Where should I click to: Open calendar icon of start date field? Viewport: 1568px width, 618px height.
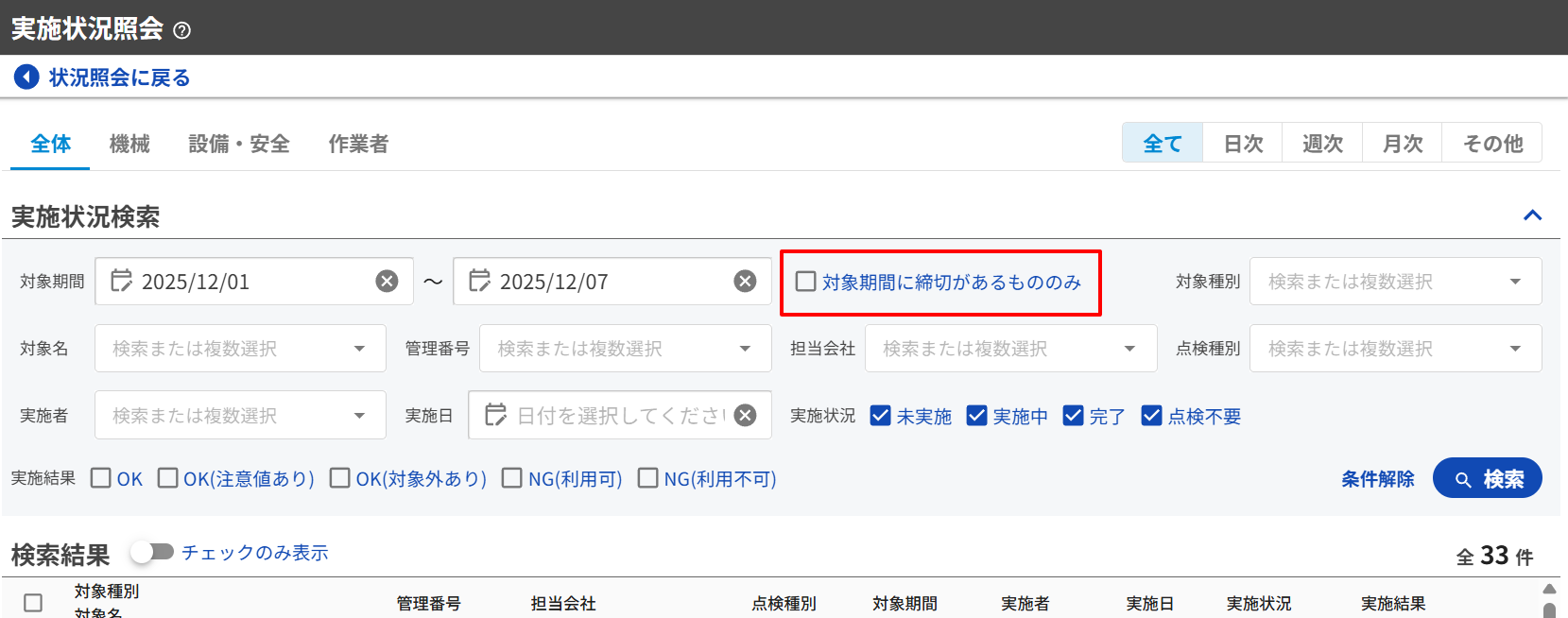click(121, 282)
